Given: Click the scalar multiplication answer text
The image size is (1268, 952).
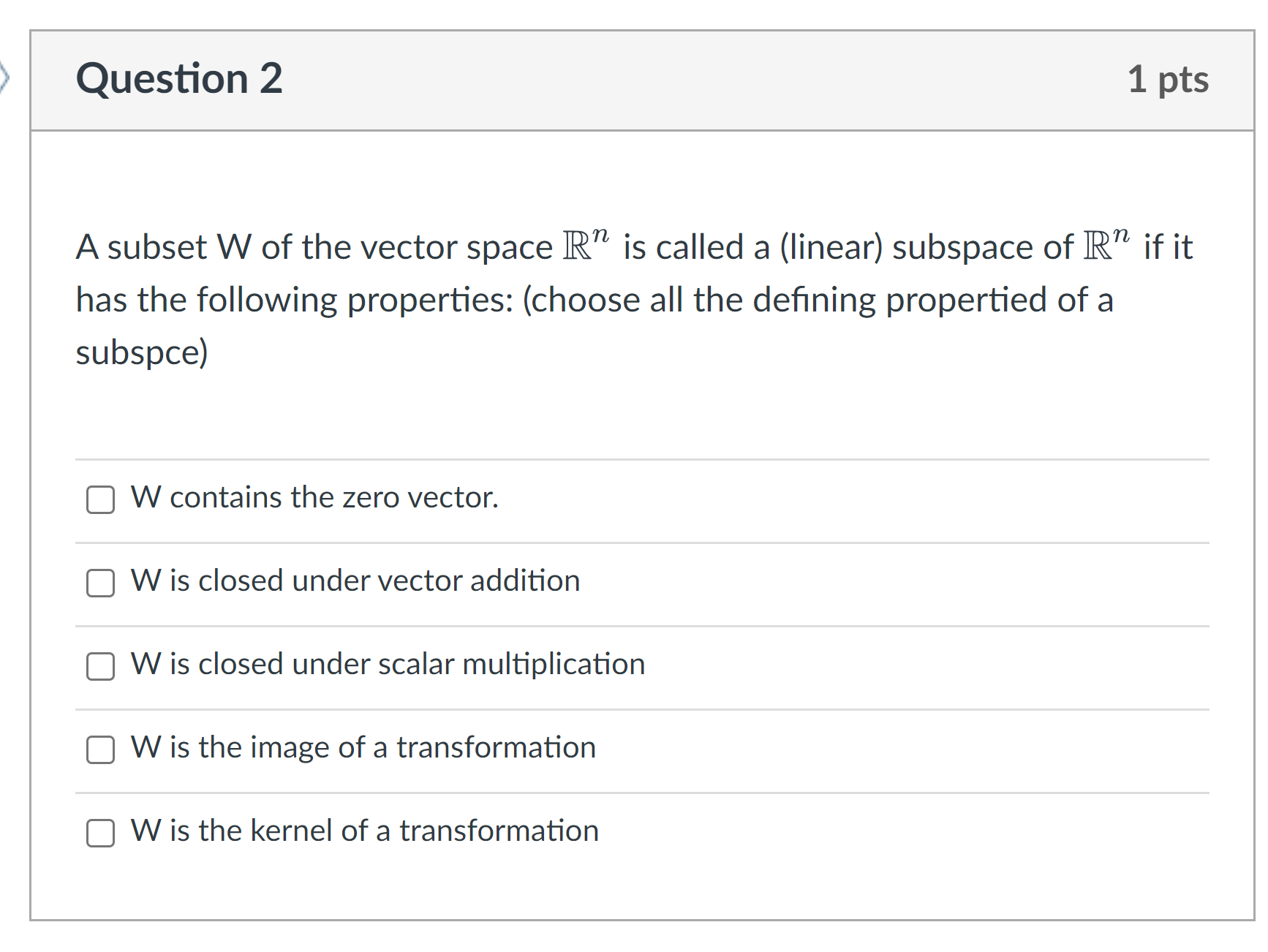Looking at the screenshot, I should click(x=387, y=665).
